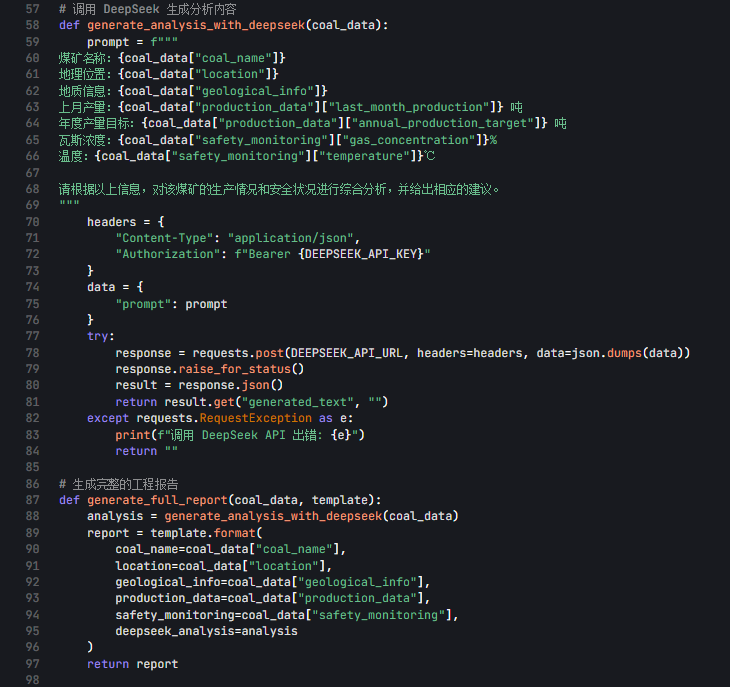Click the safety_monitoring= argument on line 94

[x=287, y=615]
